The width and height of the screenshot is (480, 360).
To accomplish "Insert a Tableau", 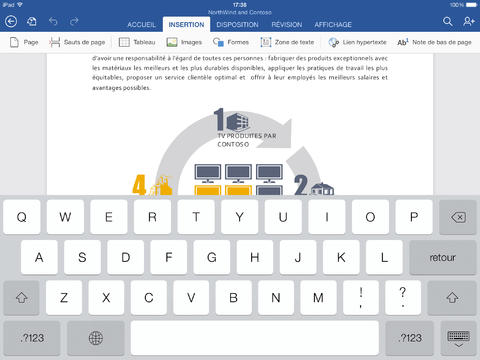I will click(137, 42).
